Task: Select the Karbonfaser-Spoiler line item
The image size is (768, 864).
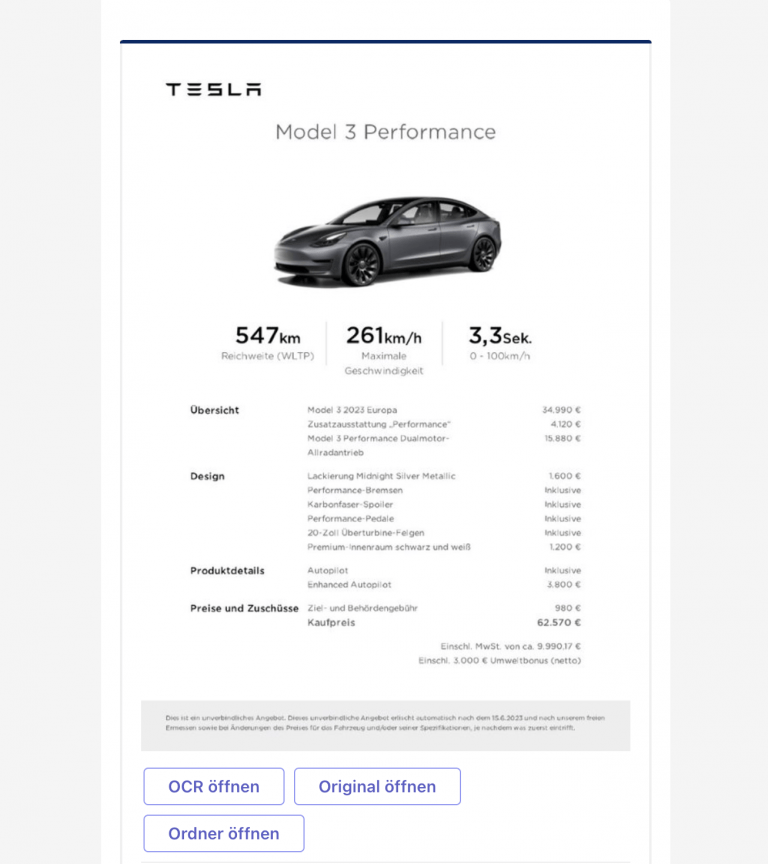Action: (x=350, y=504)
